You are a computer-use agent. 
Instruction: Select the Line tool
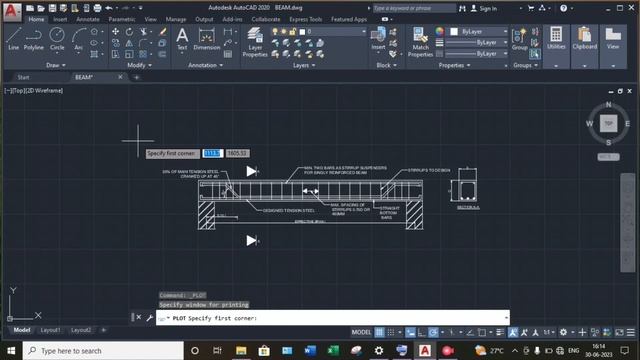pyautogui.click(x=13, y=39)
